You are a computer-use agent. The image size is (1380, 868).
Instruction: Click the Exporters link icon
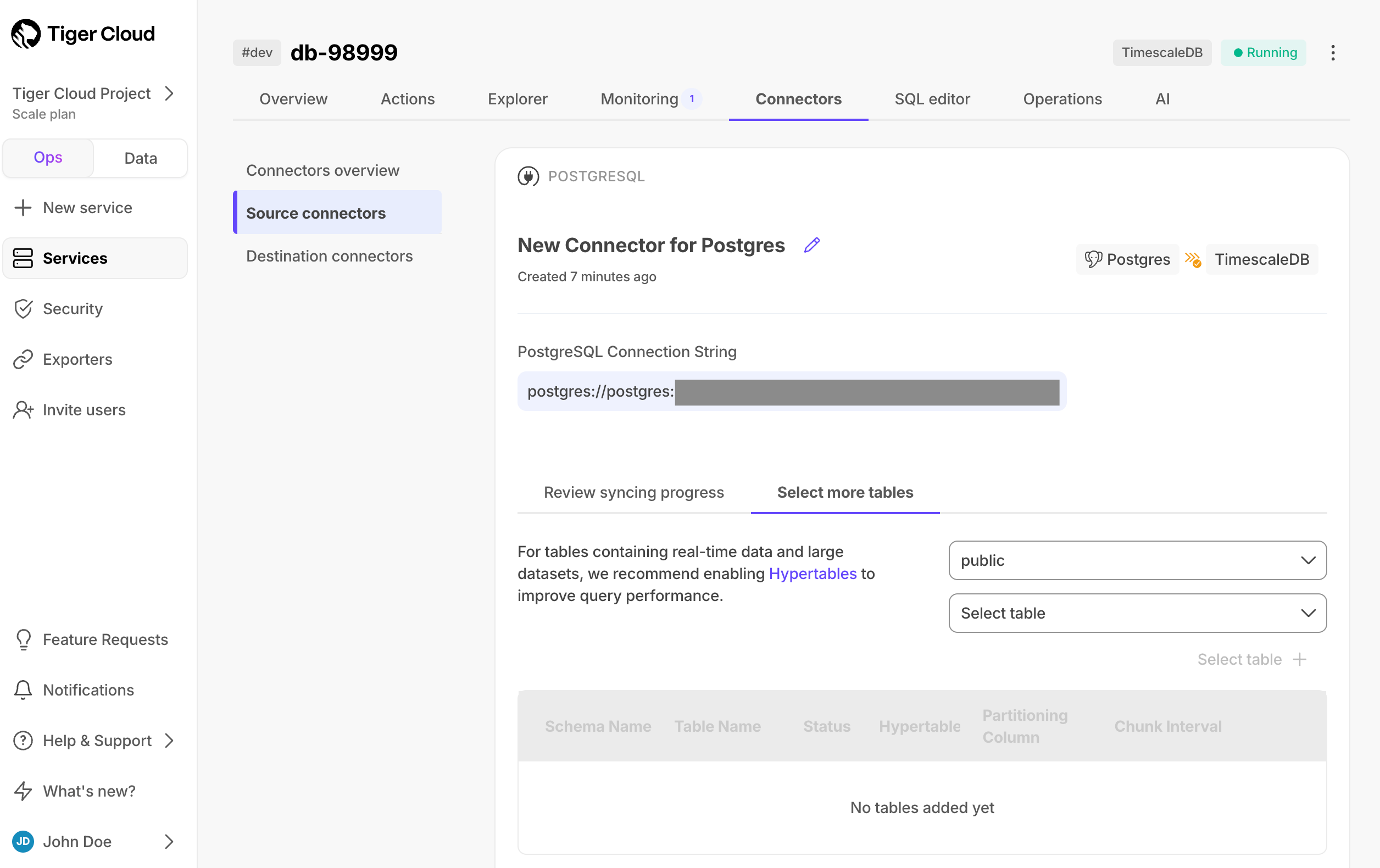[23, 359]
